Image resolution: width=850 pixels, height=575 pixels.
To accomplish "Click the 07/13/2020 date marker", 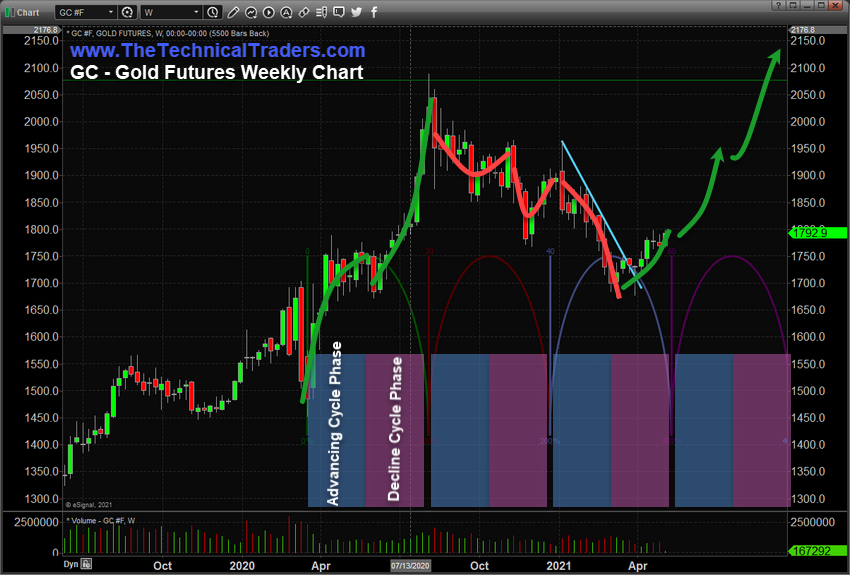I will click(x=410, y=565).
